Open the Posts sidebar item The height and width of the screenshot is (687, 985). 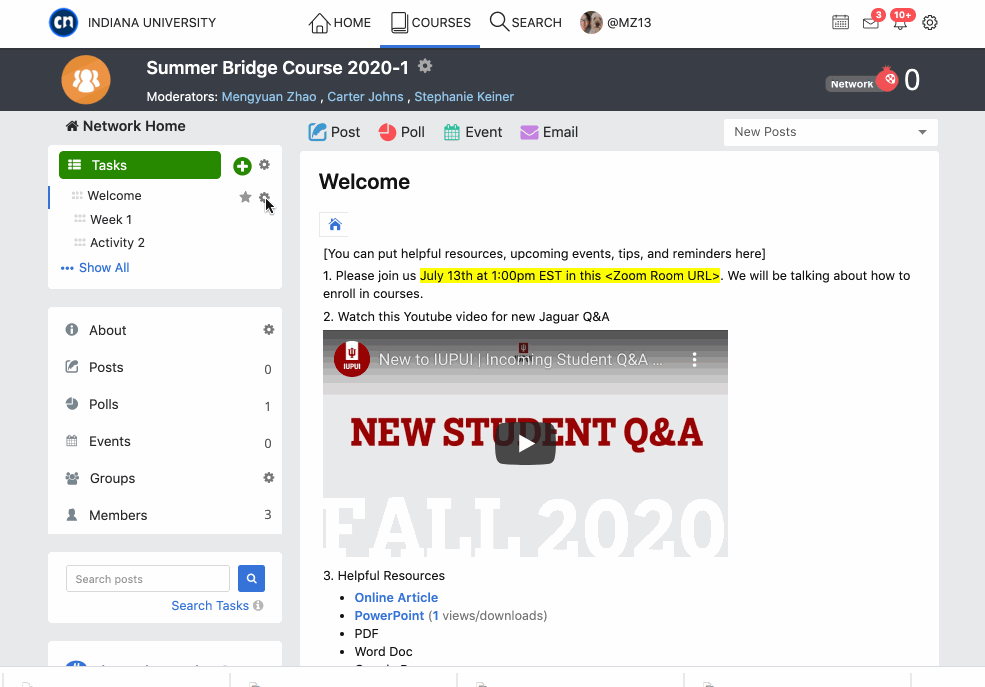click(106, 367)
